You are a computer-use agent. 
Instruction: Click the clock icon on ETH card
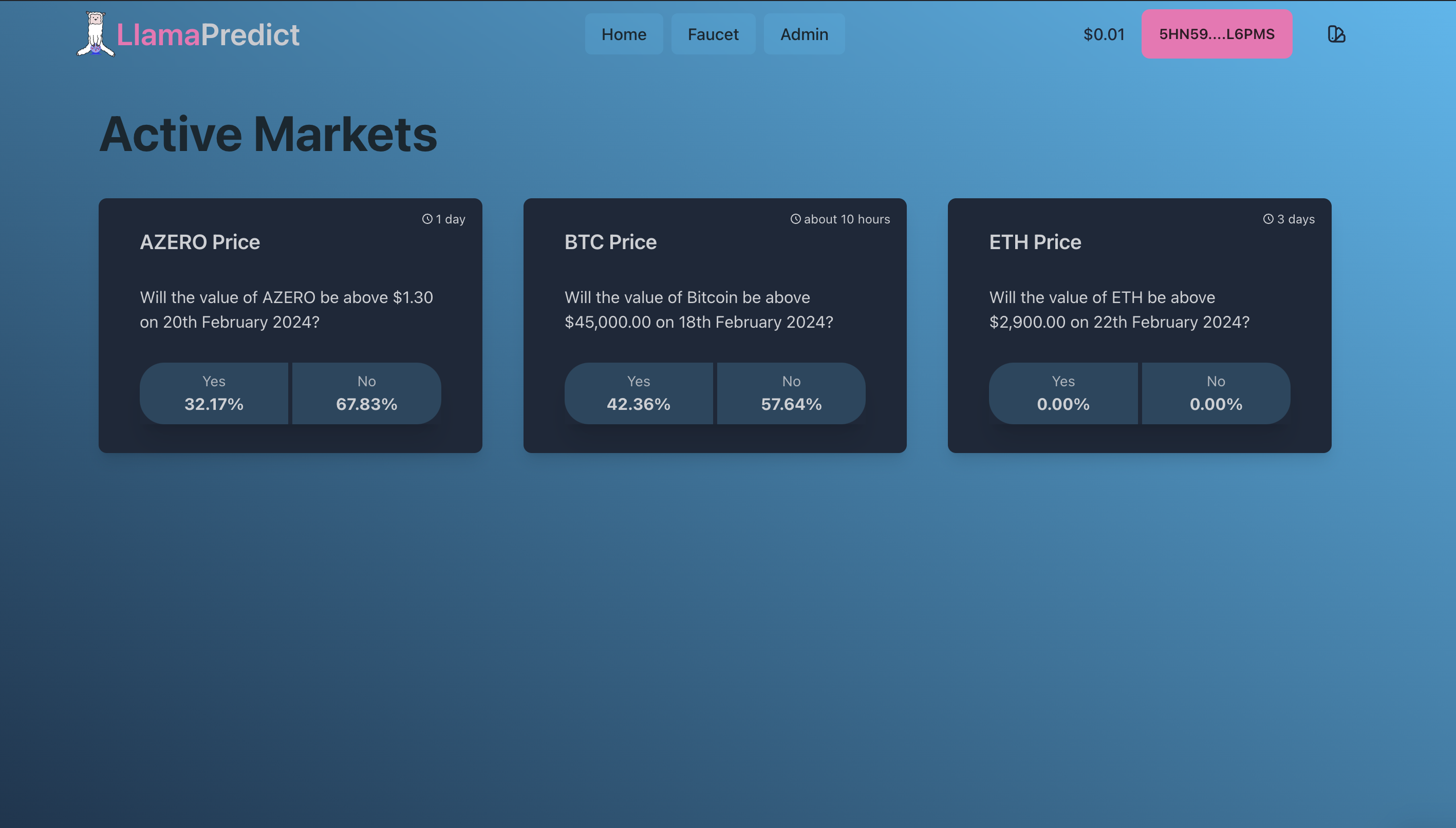click(1268, 219)
